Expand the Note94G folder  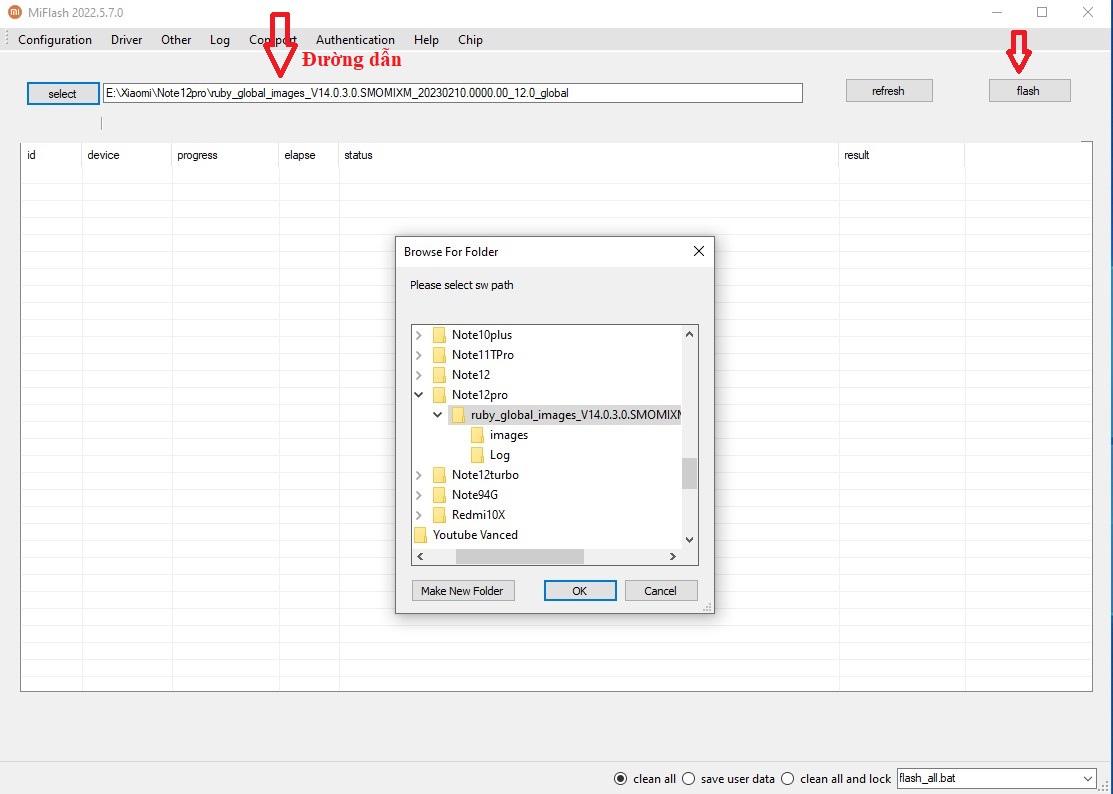pos(419,495)
